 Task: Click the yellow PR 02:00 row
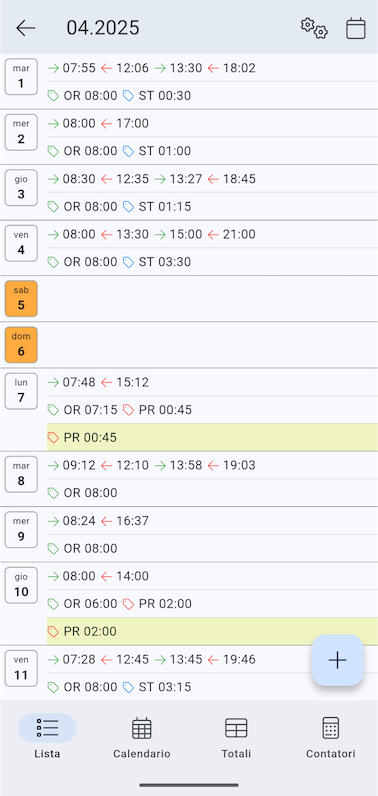[212, 631]
